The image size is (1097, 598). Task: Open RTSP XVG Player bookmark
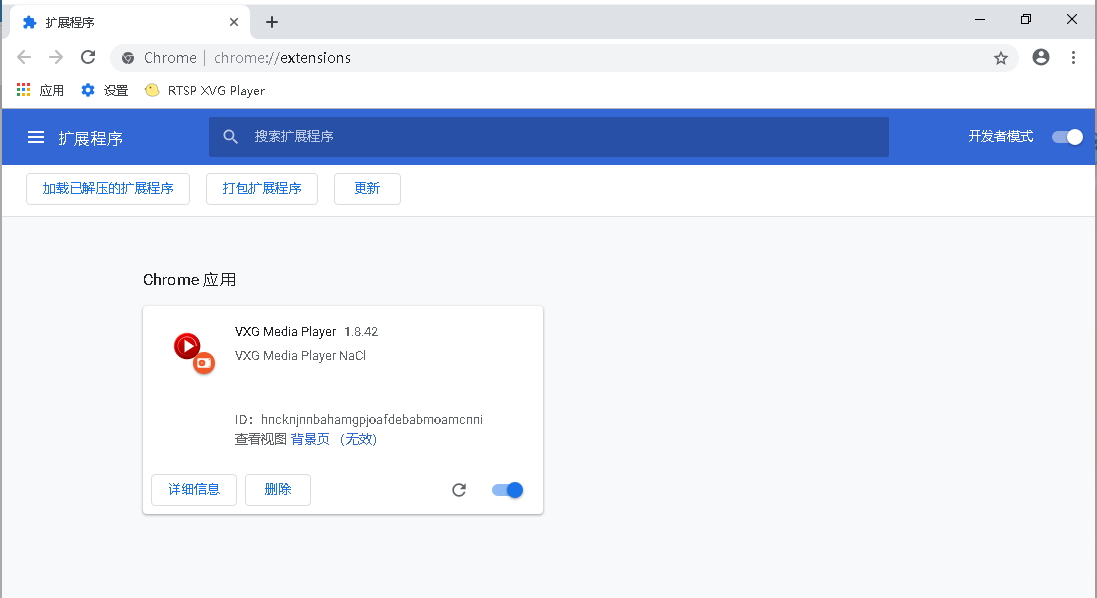[x=205, y=90]
